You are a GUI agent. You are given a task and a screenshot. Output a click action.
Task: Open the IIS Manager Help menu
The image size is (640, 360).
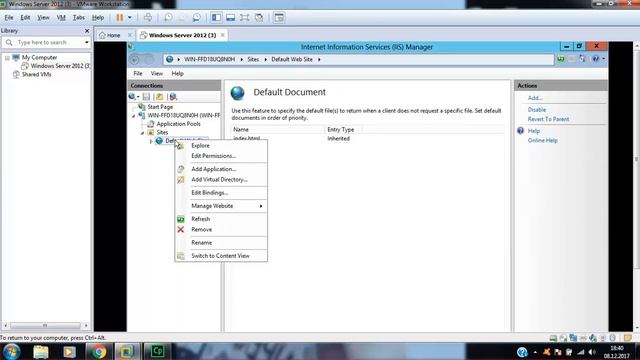click(x=178, y=73)
